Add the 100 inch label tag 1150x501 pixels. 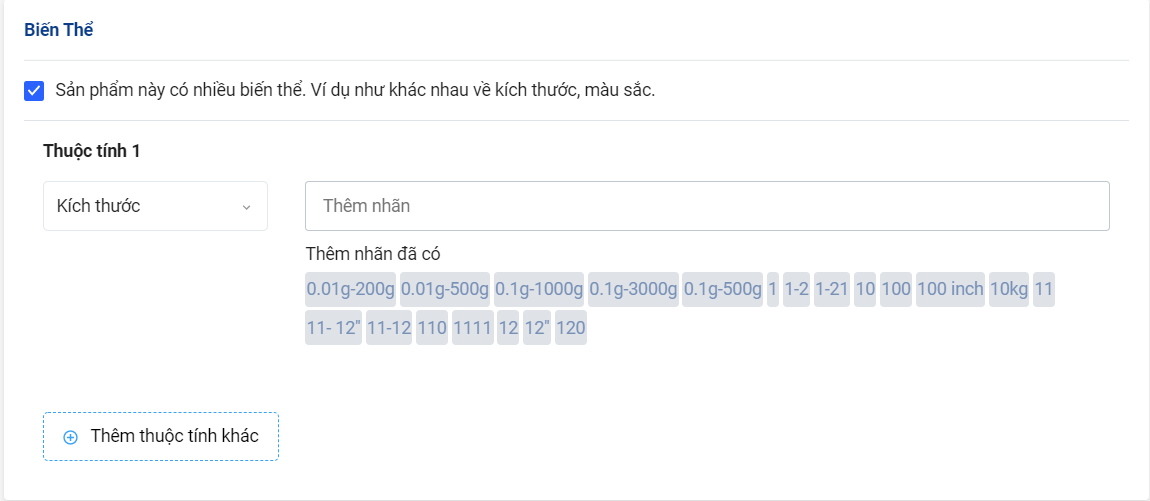click(950, 290)
